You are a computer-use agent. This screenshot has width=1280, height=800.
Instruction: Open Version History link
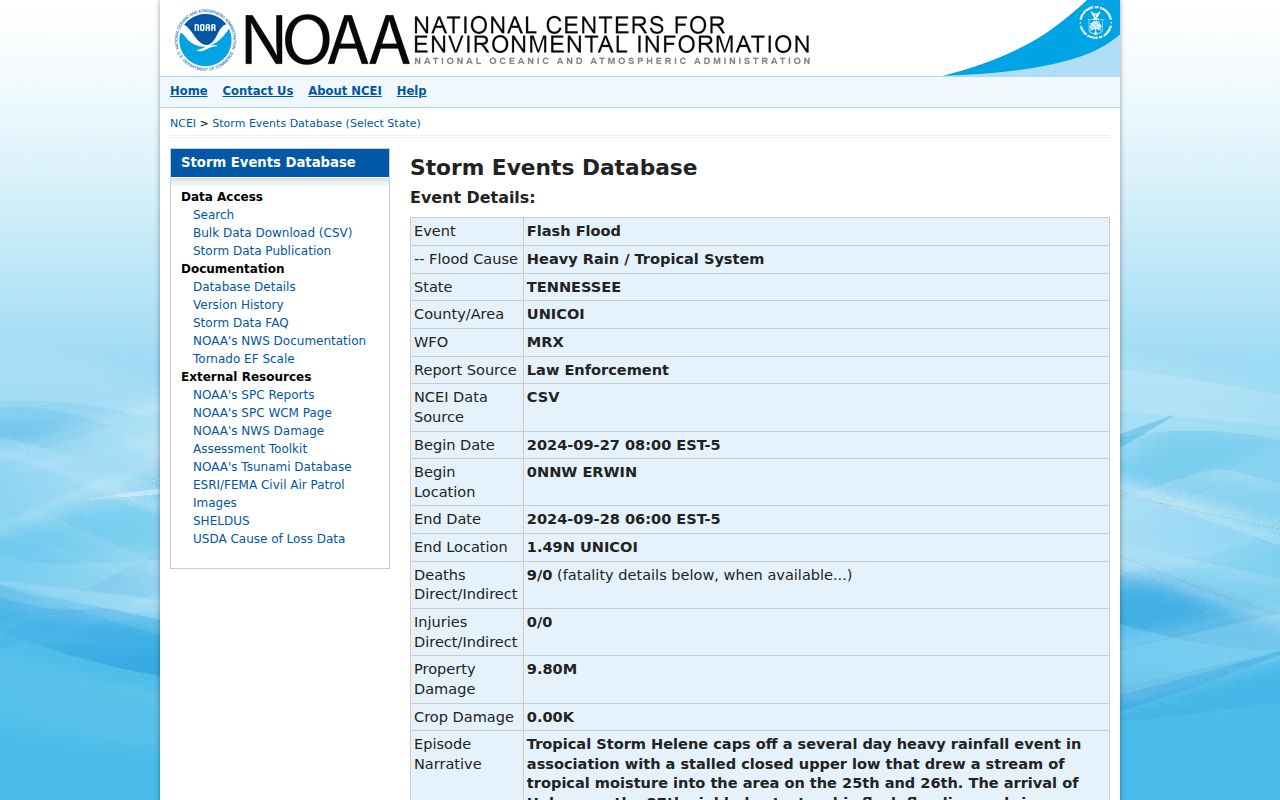(x=238, y=305)
